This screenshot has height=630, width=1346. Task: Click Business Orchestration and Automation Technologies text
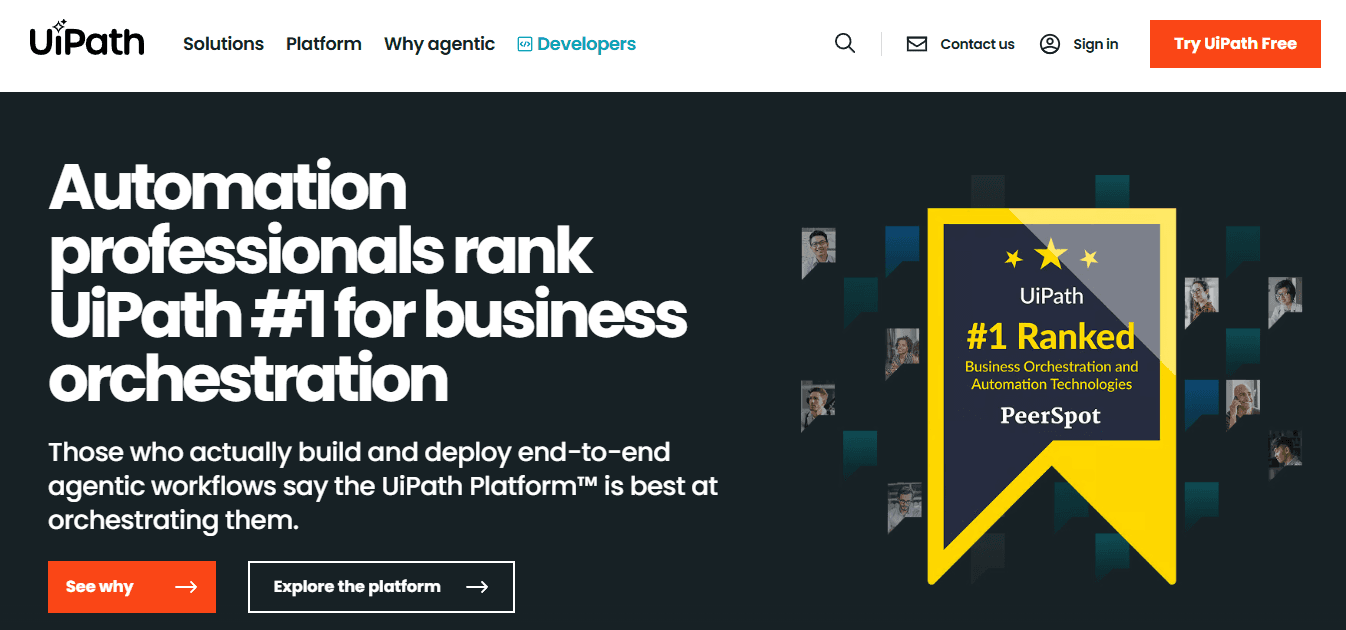(x=1052, y=375)
